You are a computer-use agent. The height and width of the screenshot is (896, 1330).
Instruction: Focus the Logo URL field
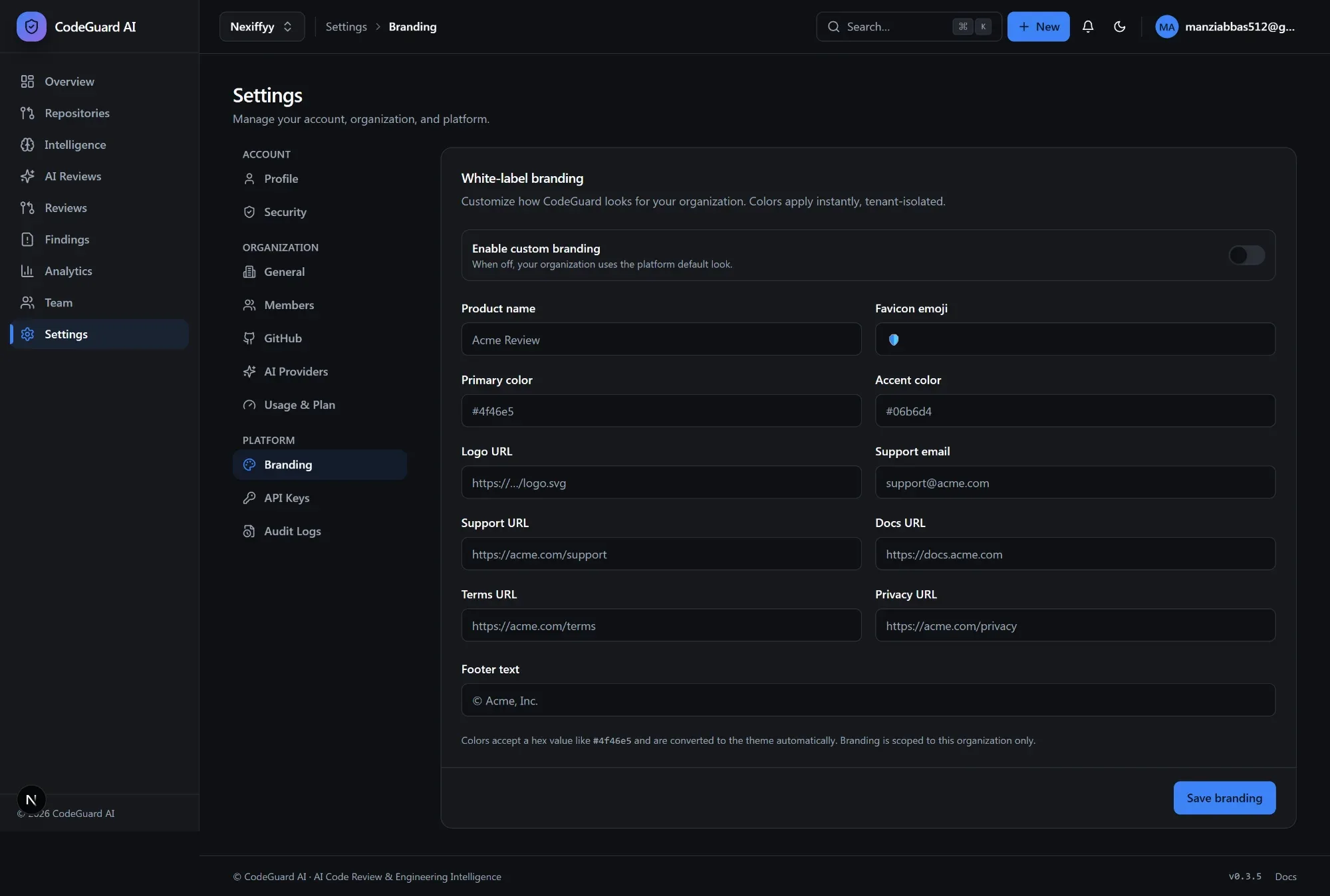[661, 483]
